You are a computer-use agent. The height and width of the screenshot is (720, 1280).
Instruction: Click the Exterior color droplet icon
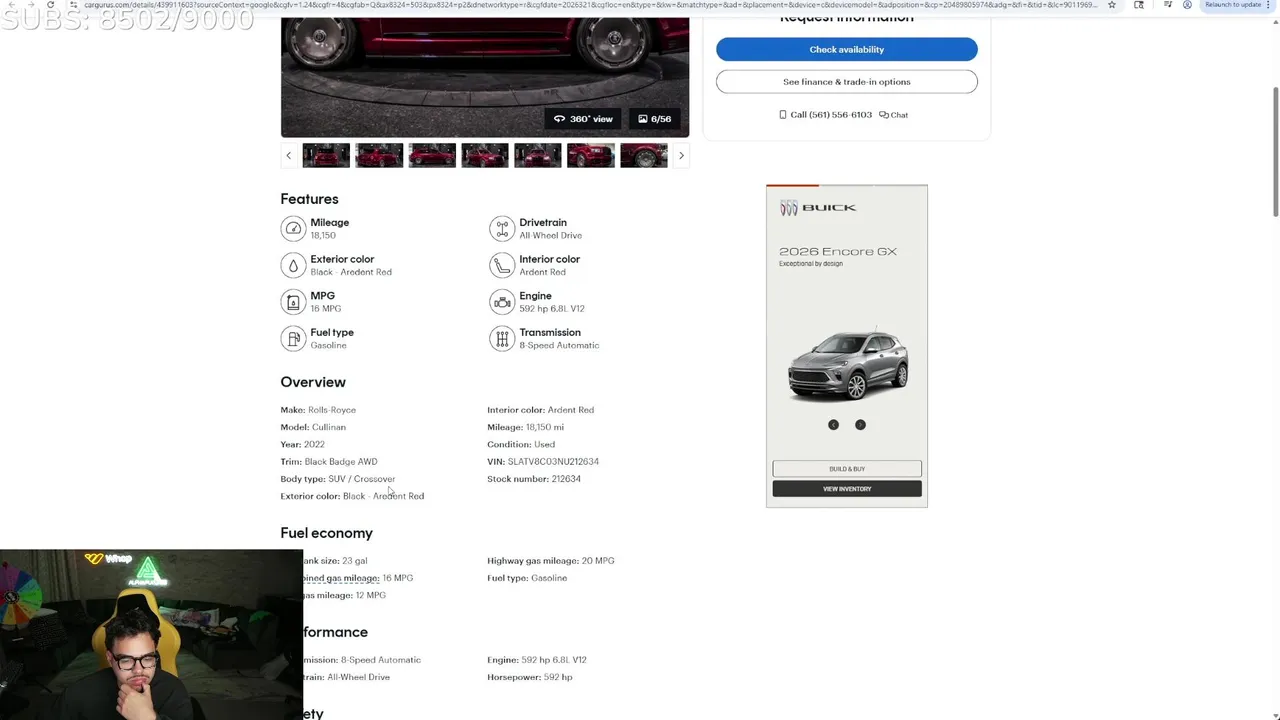point(293,265)
